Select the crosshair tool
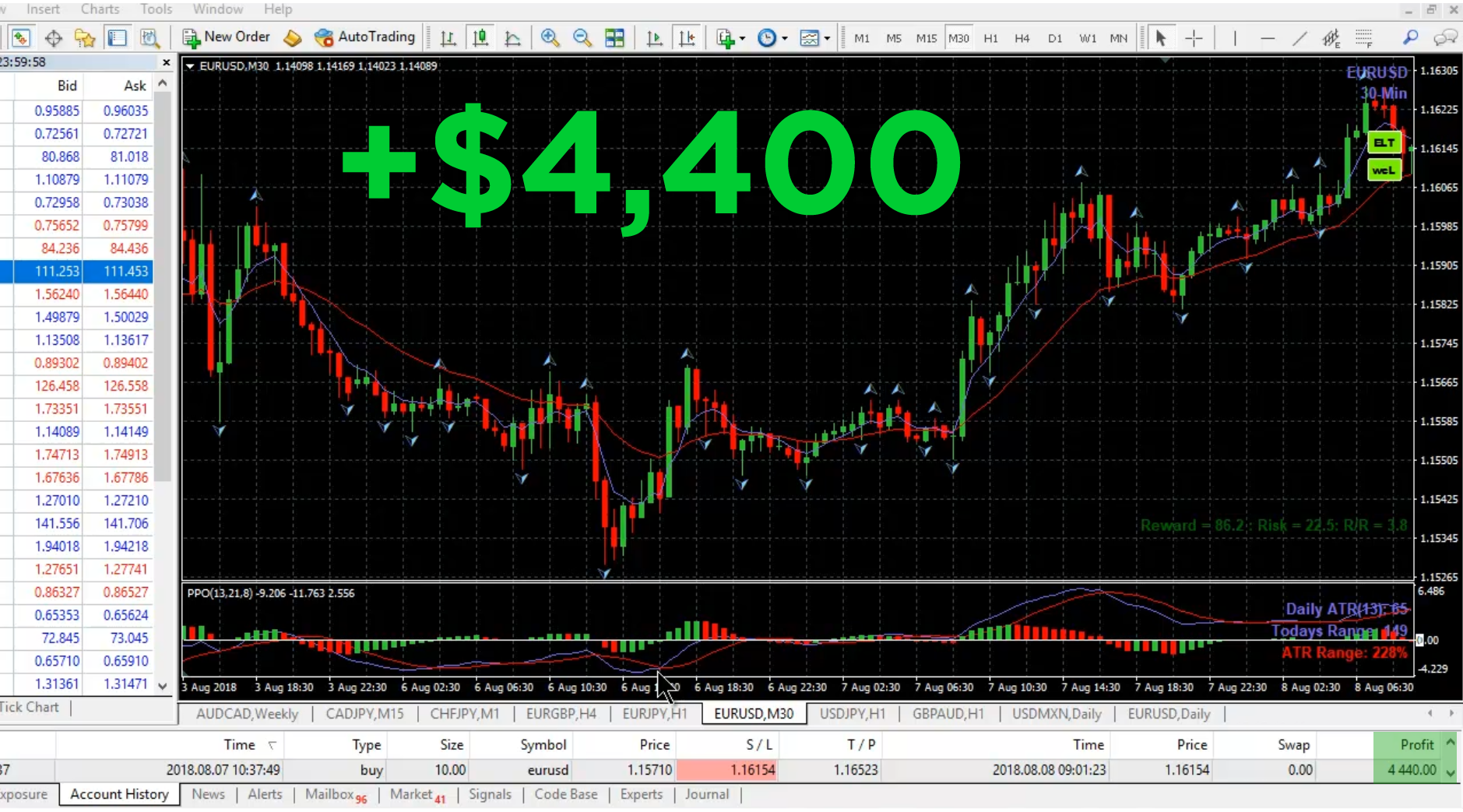Screen dimensions: 1463x812 click(1194, 37)
